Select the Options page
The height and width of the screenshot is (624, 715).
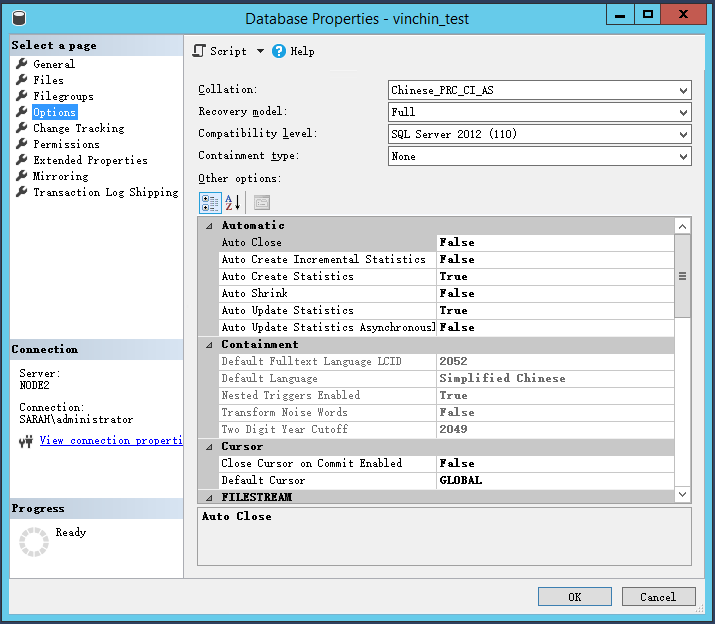point(55,112)
